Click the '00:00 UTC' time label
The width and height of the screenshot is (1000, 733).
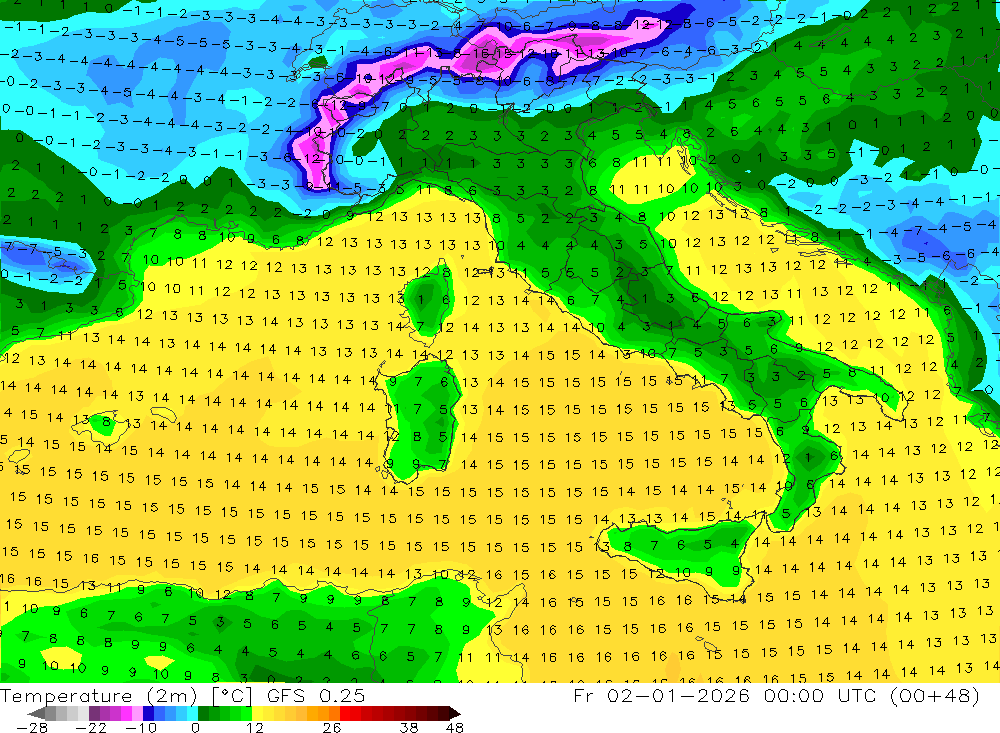(822, 695)
